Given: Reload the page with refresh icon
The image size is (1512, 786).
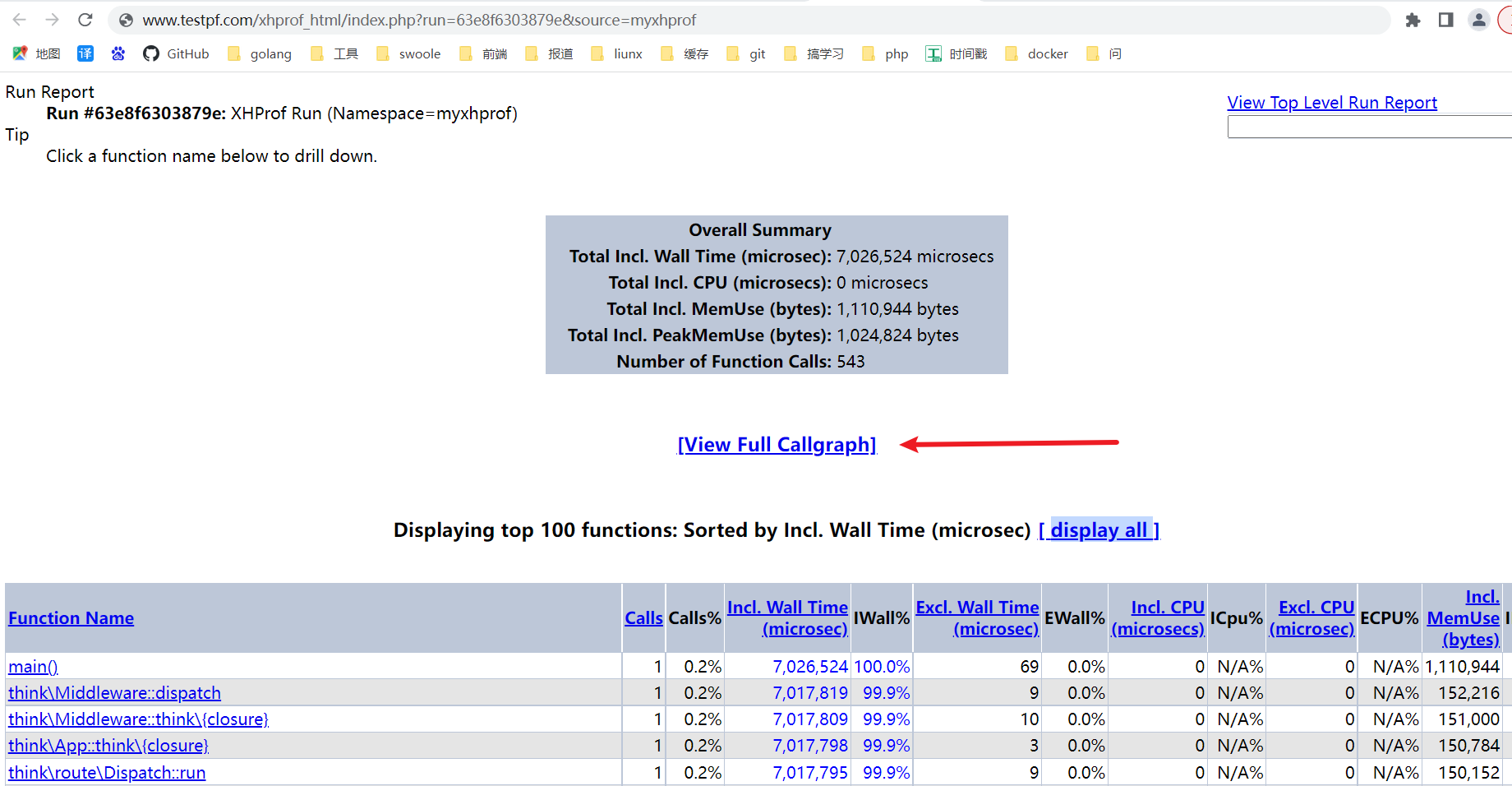Looking at the screenshot, I should point(85,20).
